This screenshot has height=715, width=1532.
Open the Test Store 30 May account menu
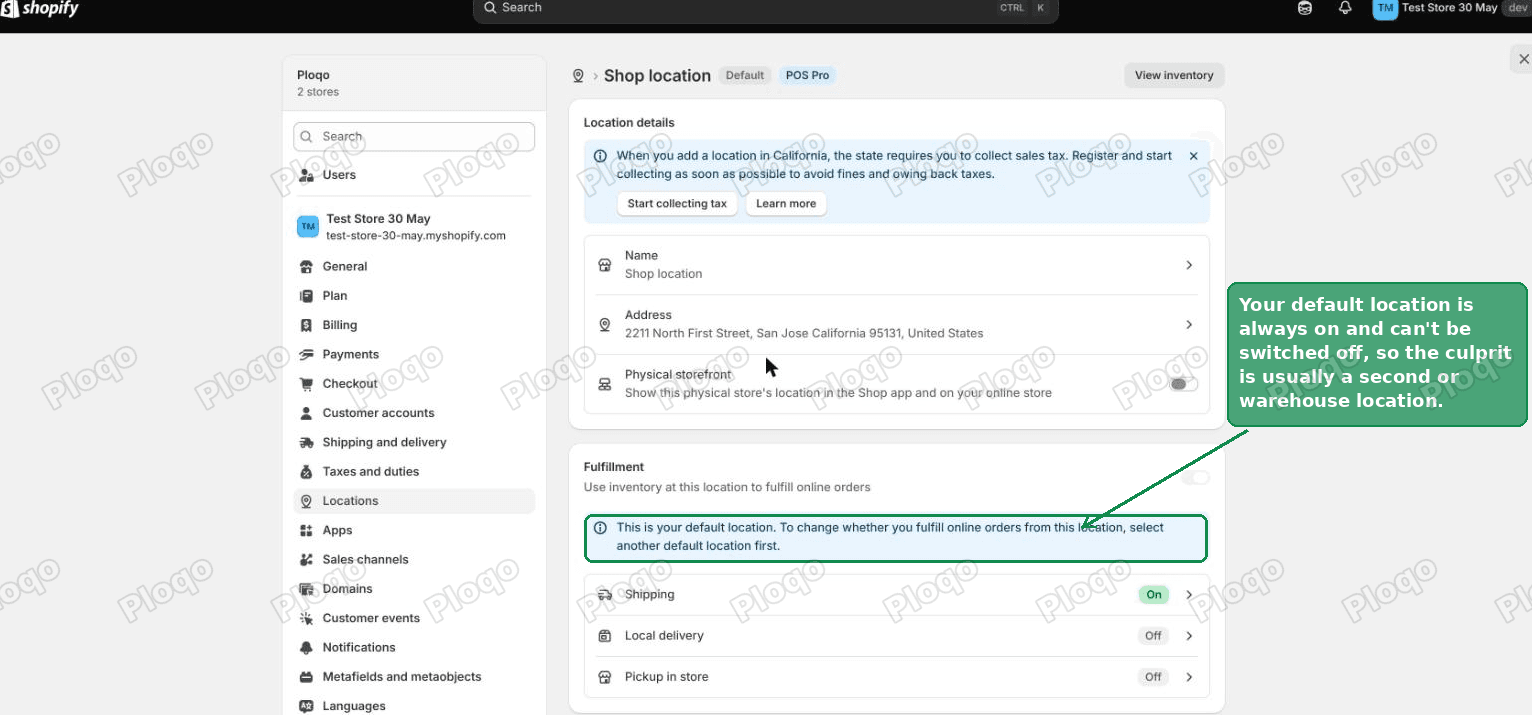[x=1451, y=8]
